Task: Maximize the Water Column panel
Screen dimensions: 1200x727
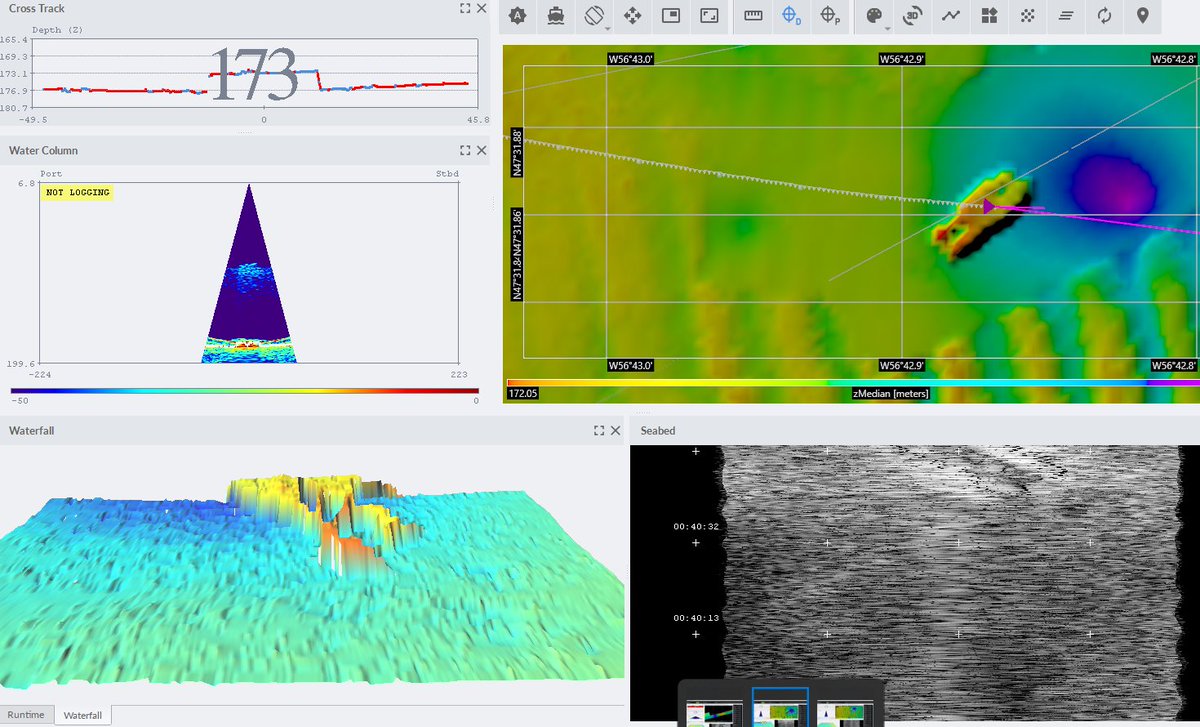Action: (x=465, y=150)
